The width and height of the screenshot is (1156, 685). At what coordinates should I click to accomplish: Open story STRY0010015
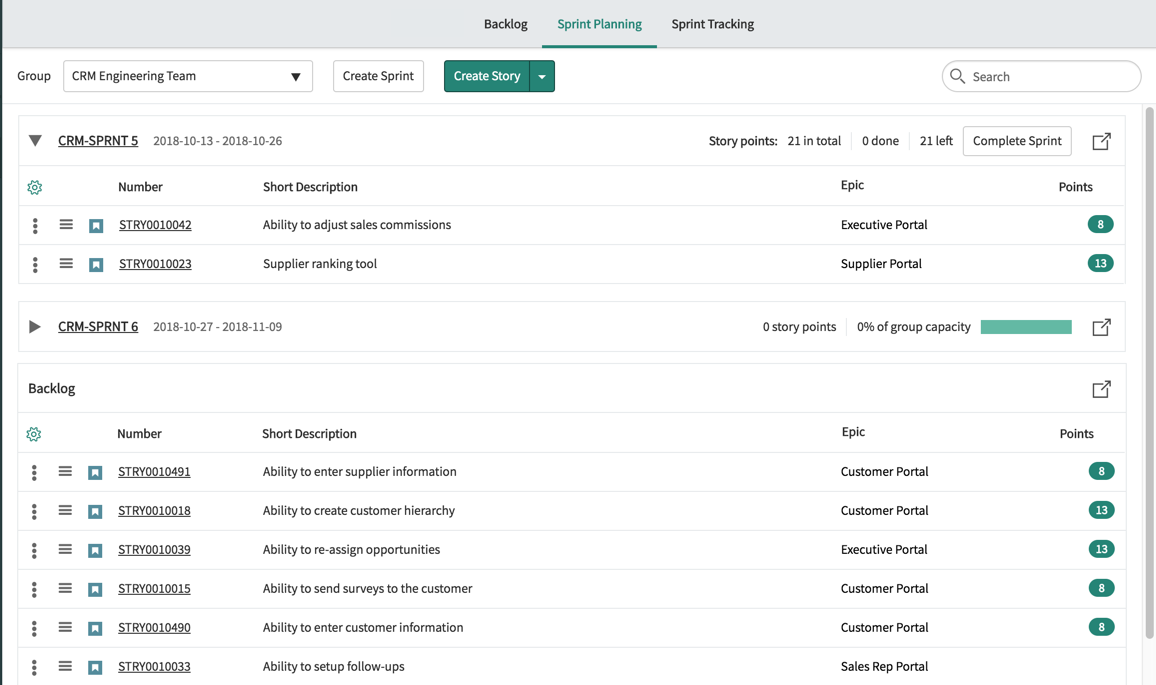coord(154,589)
